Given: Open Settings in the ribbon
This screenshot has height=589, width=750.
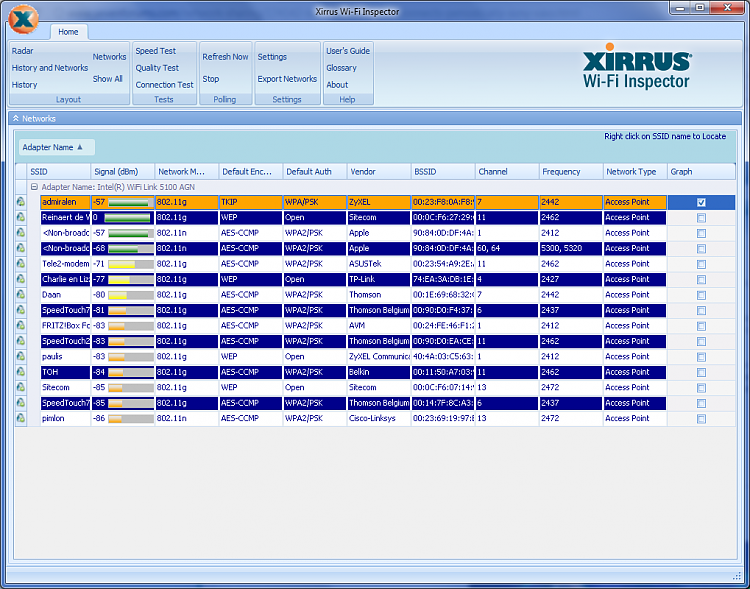Looking at the screenshot, I should point(272,56).
